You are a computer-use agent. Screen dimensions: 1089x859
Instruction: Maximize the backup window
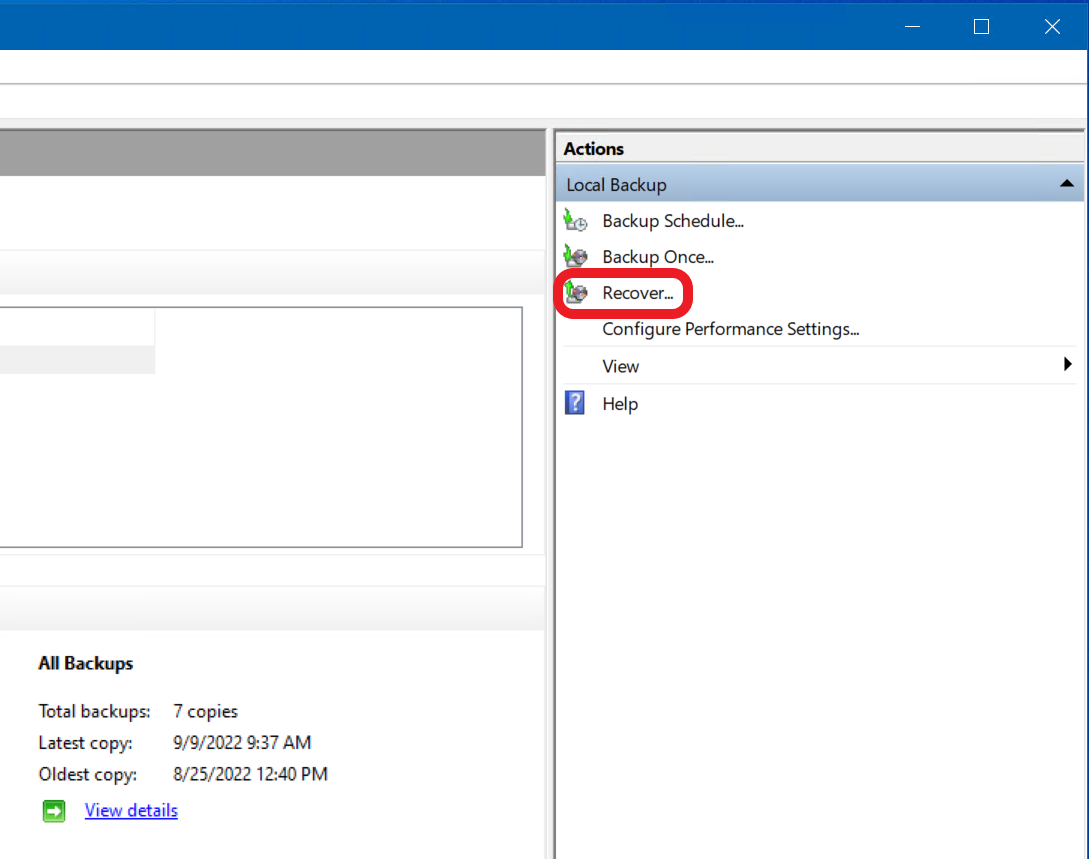point(981,26)
